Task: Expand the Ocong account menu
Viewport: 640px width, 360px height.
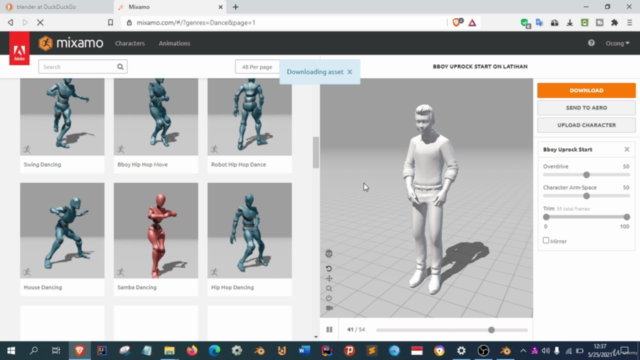Action: point(617,43)
